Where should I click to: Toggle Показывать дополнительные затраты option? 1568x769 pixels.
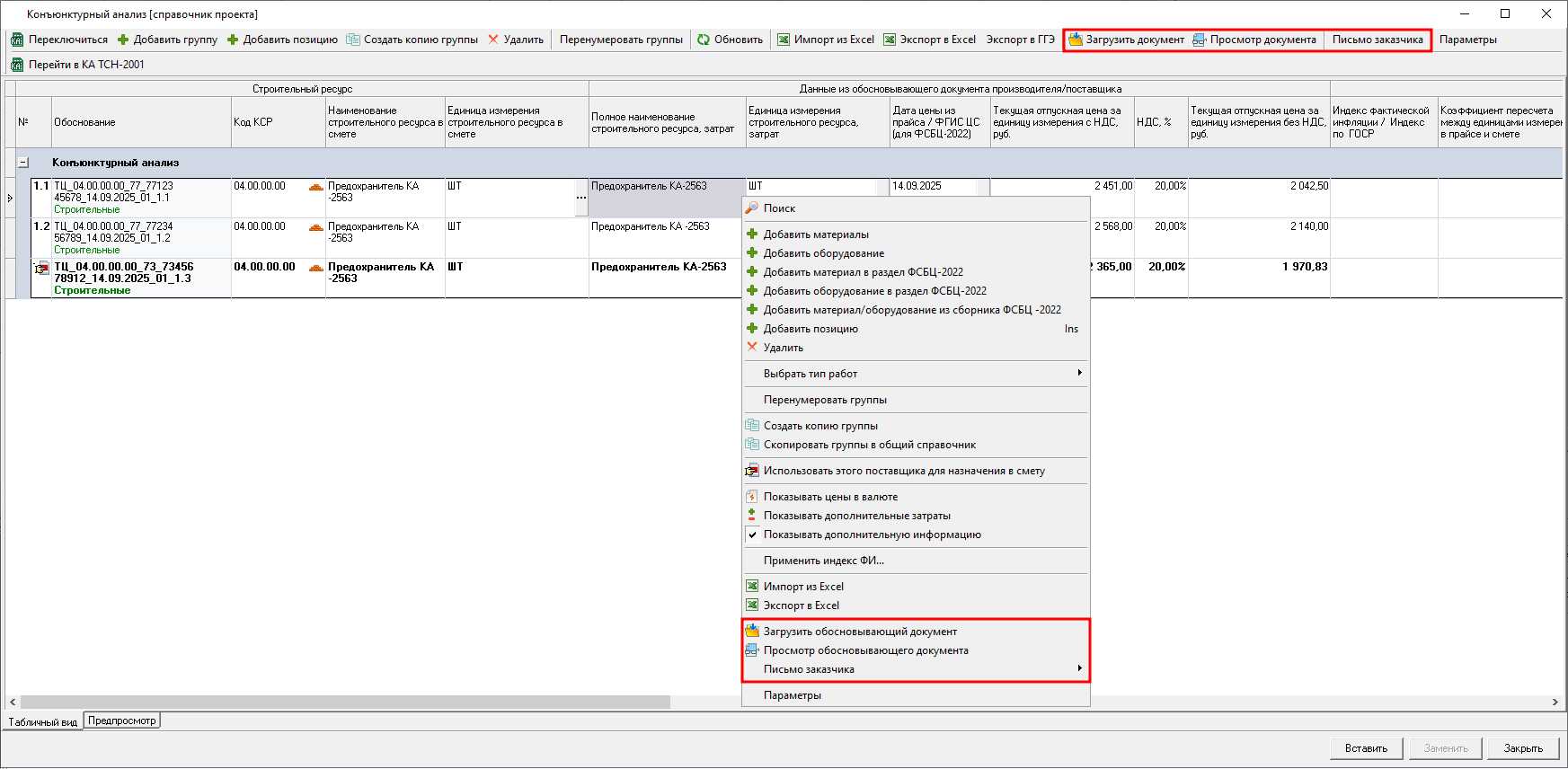[856, 516]
